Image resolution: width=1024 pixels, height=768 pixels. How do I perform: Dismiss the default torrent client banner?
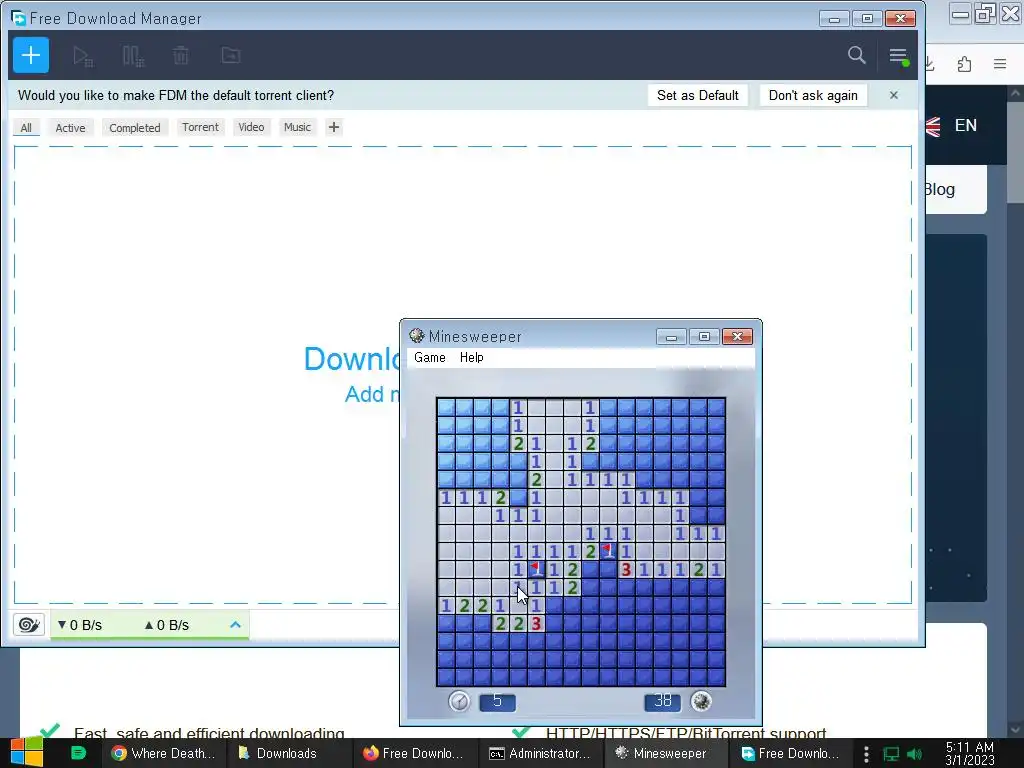pos(894,95)
